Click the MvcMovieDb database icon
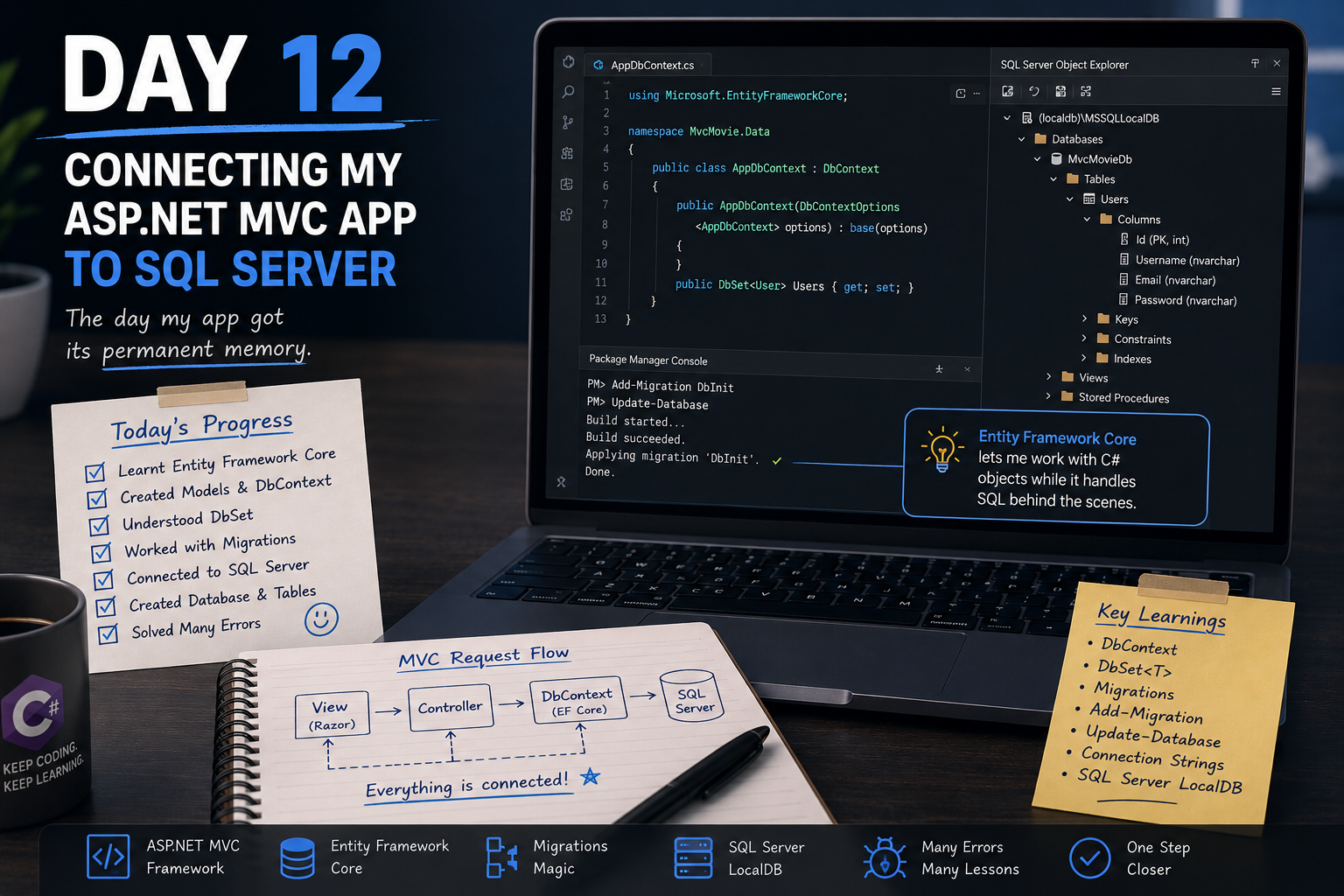 pyautogui.click(x=1057, y=158)
